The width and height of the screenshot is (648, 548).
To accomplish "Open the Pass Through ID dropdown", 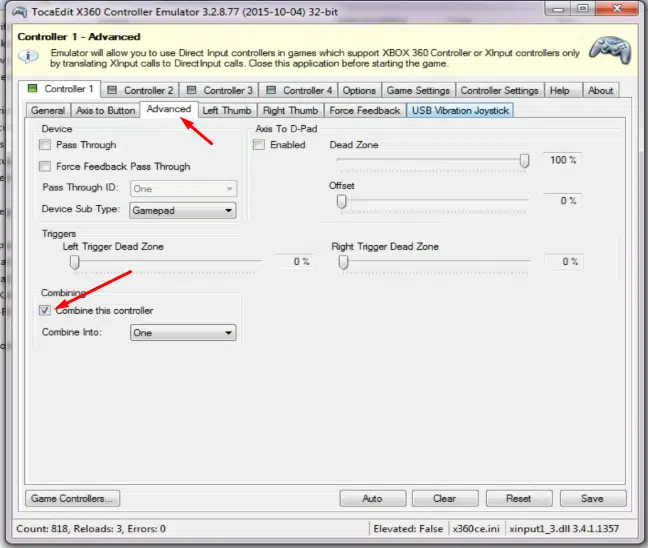I will coord(183,189).
